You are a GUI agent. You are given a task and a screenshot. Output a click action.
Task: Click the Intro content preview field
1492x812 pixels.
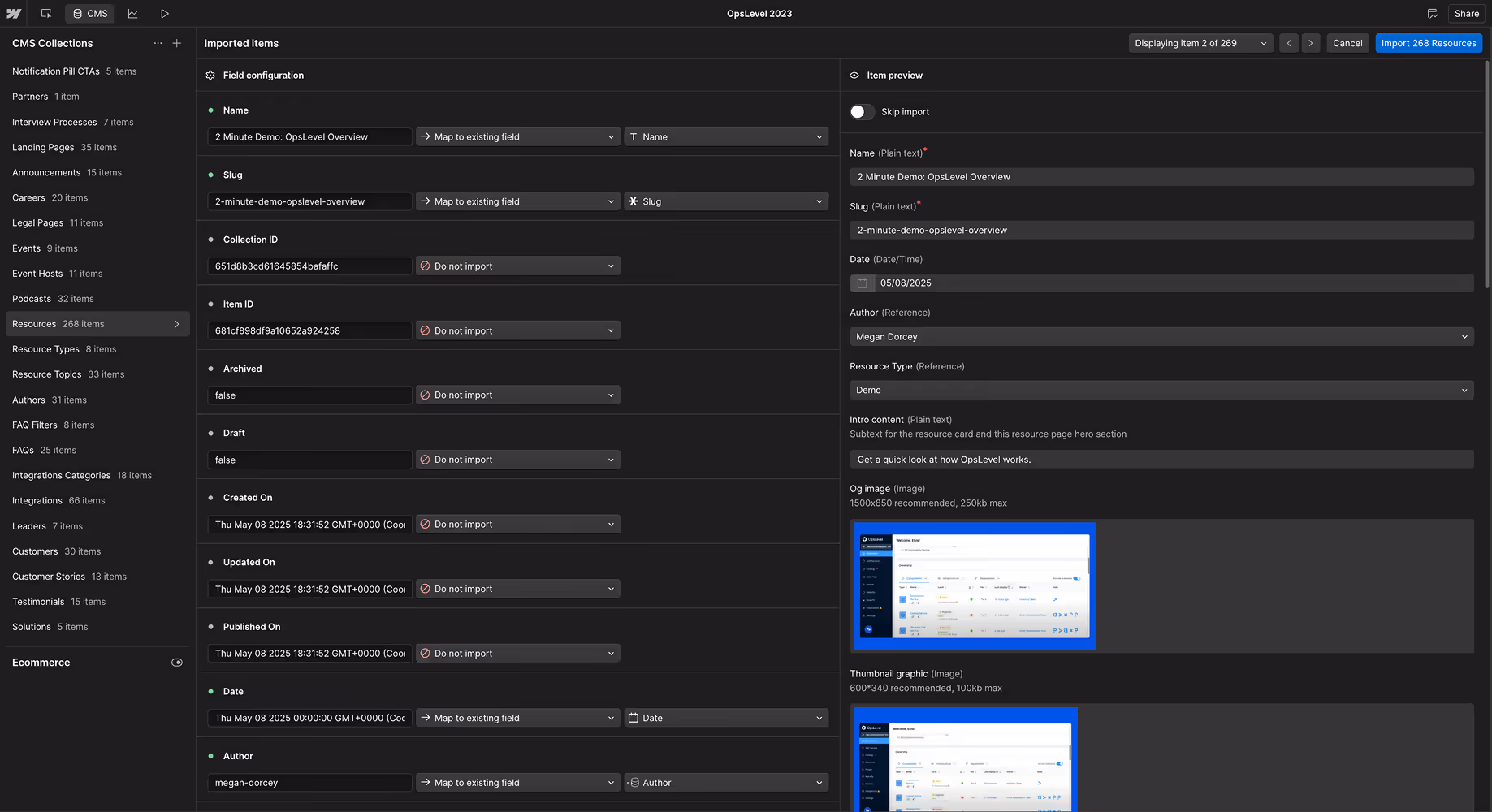click(1161, 460)
